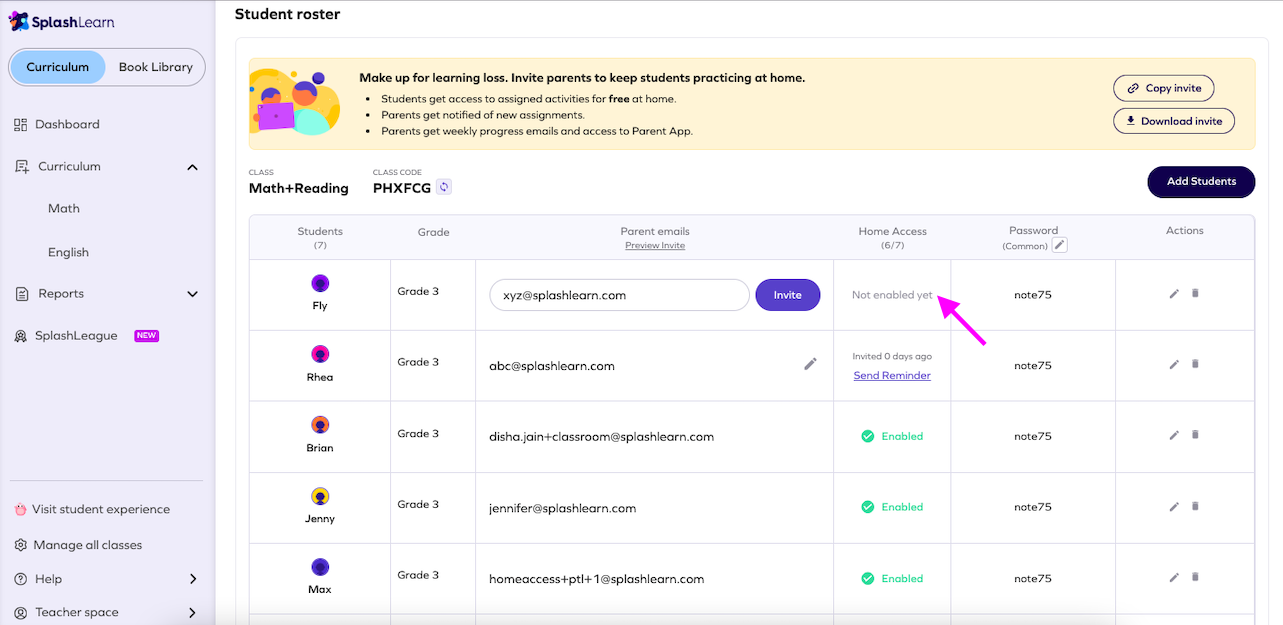Expand the Teacher space arrow

coord(193,613)
